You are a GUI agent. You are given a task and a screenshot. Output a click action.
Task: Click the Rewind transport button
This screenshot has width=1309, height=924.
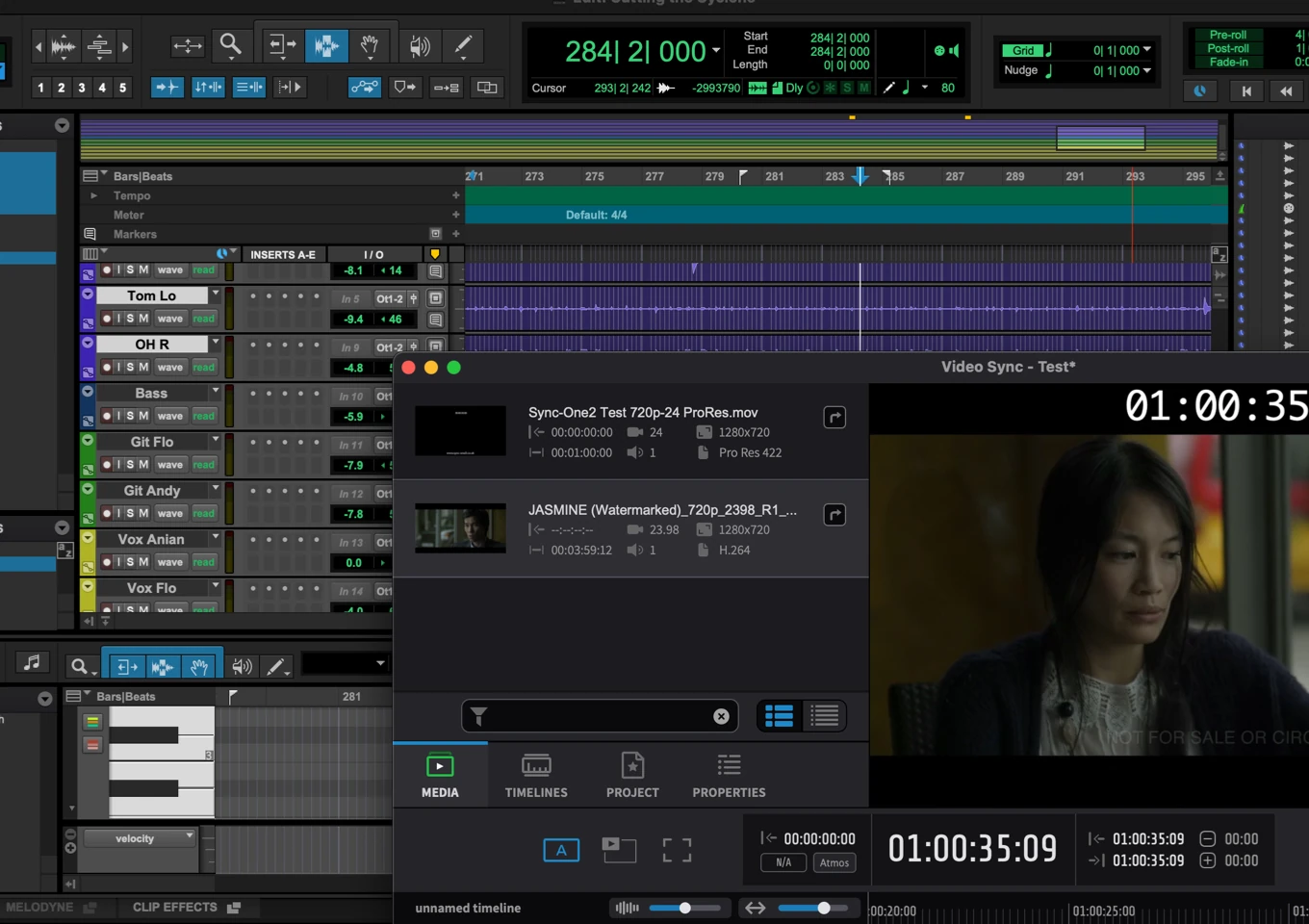click(1286, 90)
